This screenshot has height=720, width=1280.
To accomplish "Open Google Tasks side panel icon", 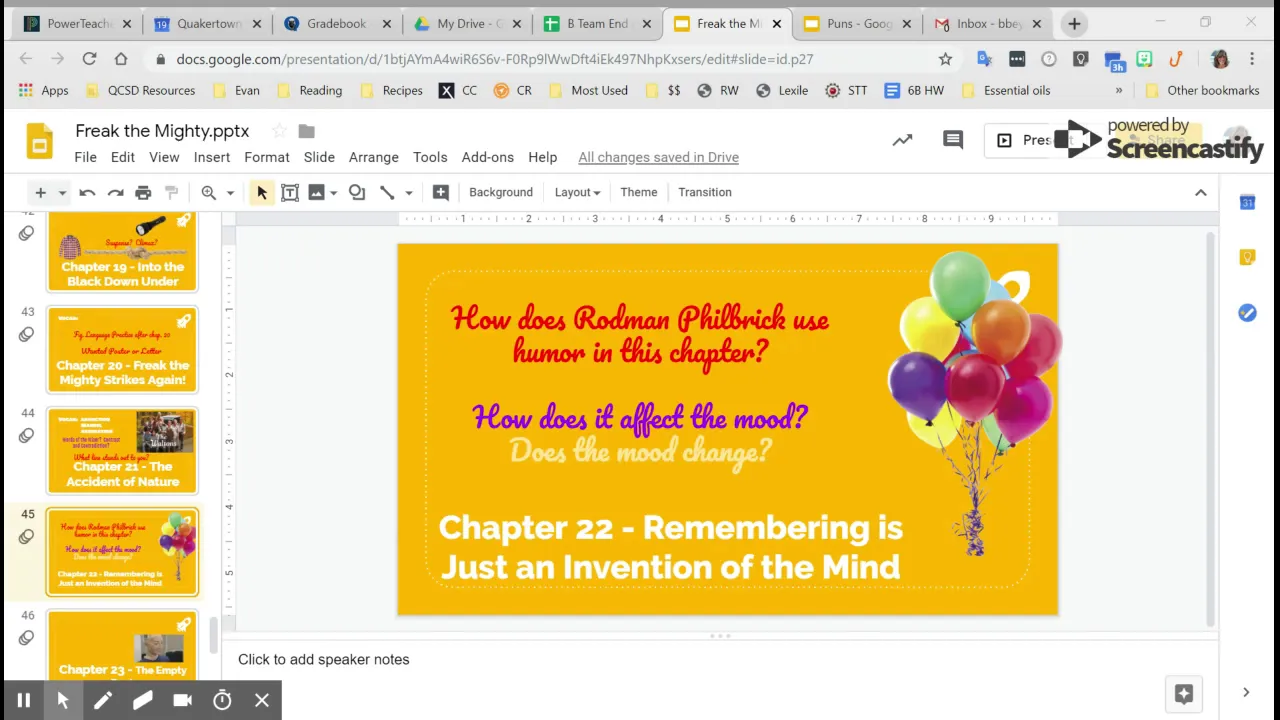I will [x=1247, y=313].
